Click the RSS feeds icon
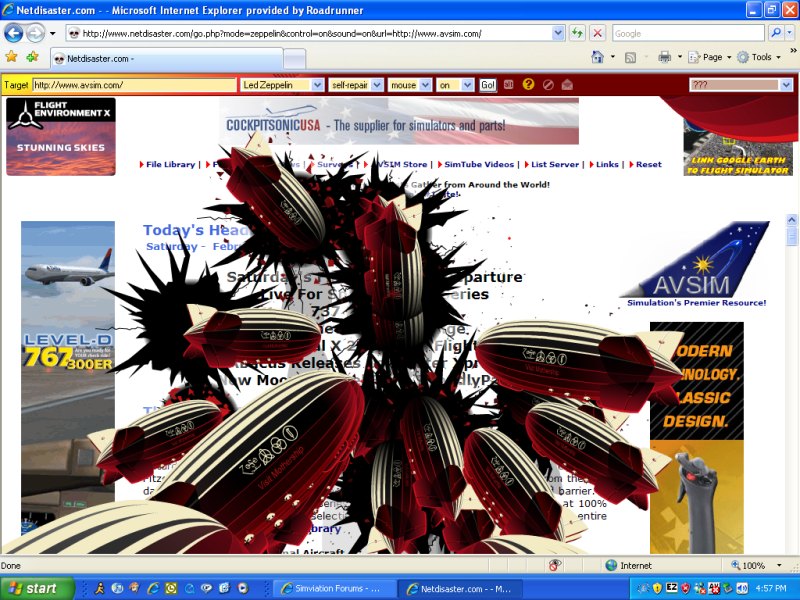This screenshot has height=600, width=800. [x=631, y=58]
